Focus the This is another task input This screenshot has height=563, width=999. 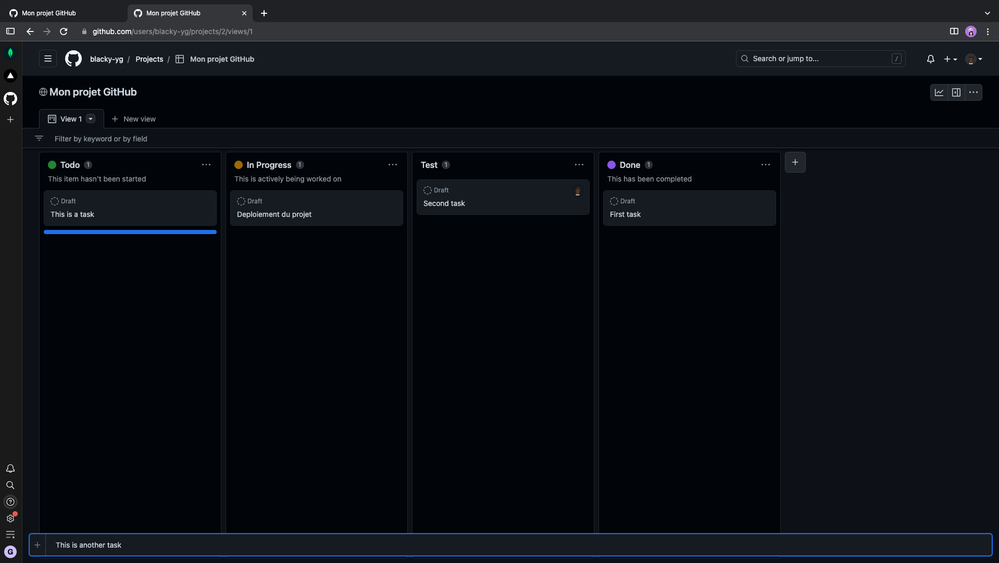pyautogui.click(x=519, y=545)
